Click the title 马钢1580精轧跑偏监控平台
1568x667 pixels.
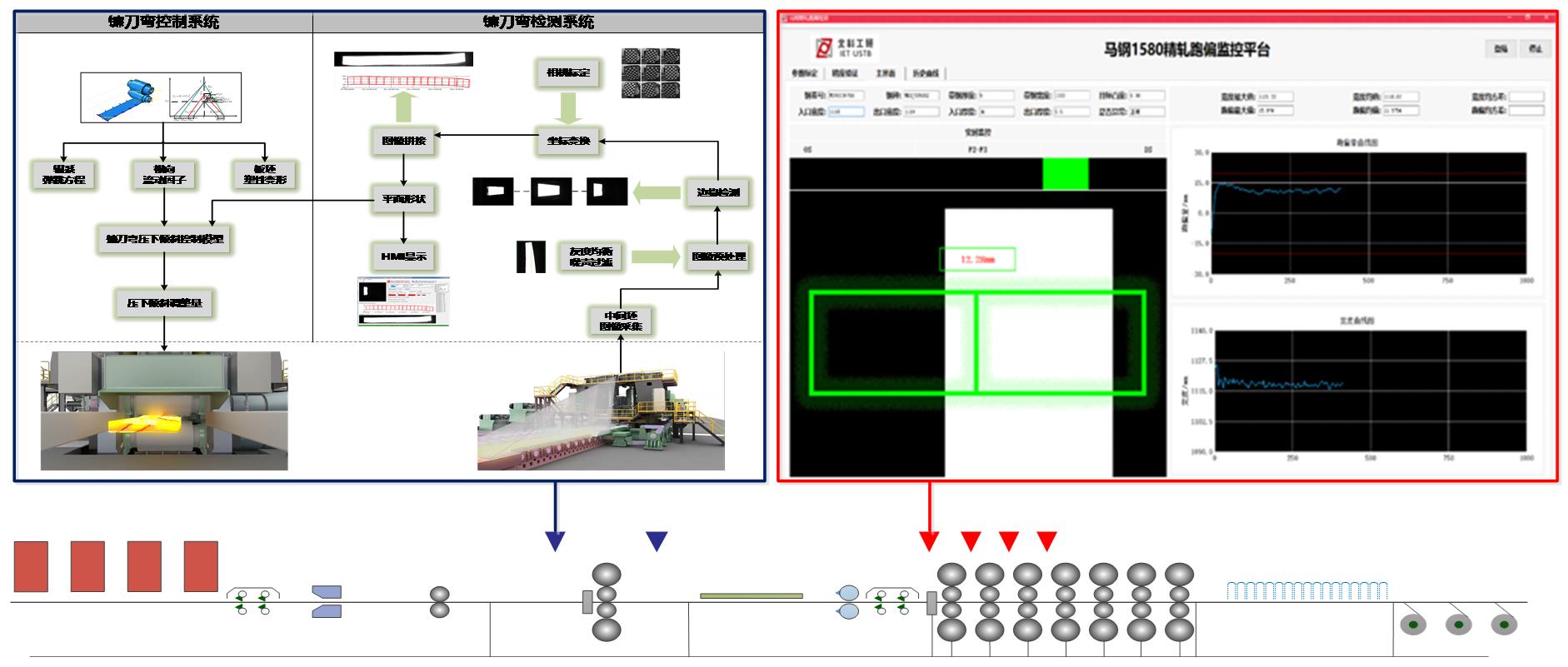[1186, 49]
